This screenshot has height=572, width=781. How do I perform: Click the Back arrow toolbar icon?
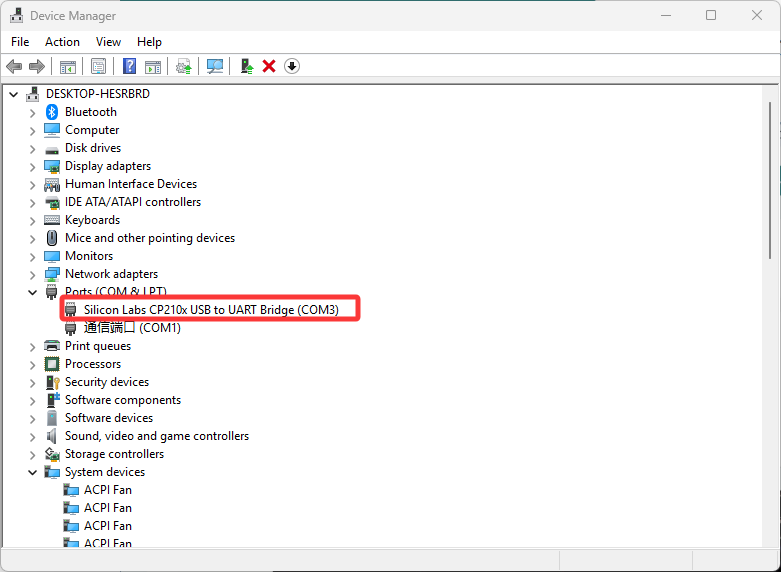[x=14, y=66]
